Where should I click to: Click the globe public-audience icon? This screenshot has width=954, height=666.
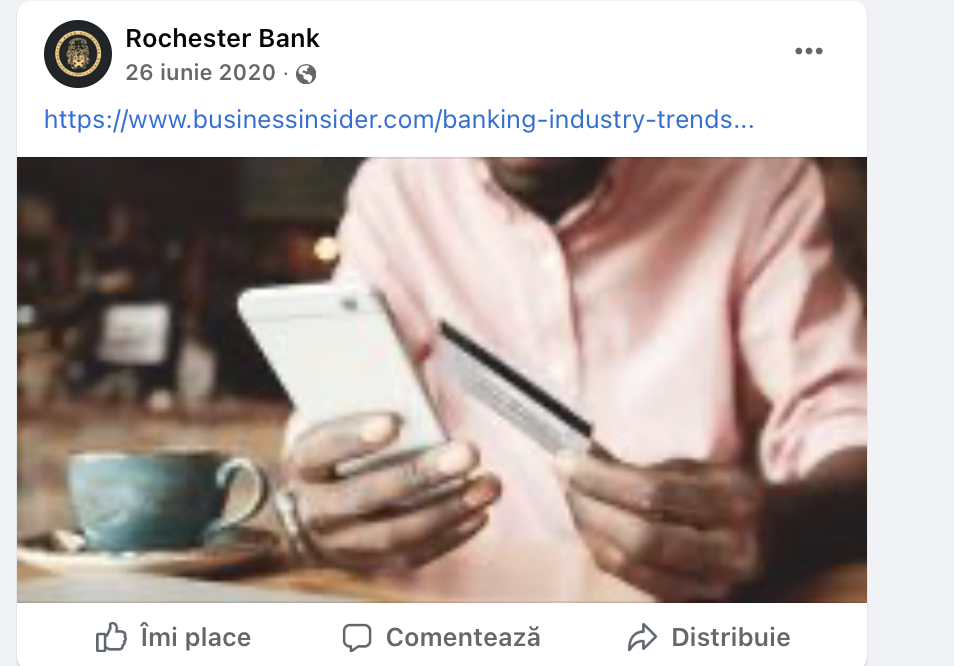[x=305, y=74]
